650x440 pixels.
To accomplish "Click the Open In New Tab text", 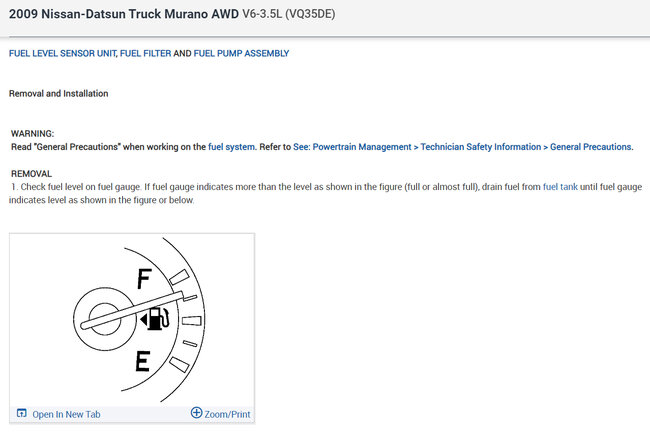I will tap(66, 414).
